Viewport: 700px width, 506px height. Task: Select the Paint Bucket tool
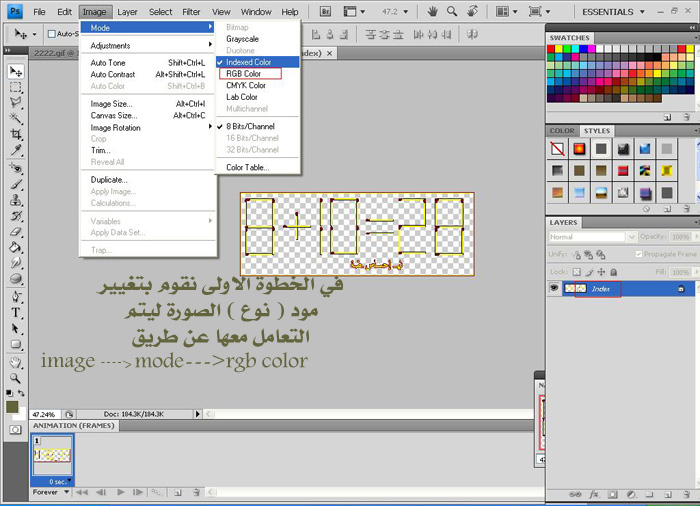click(16, 247)
